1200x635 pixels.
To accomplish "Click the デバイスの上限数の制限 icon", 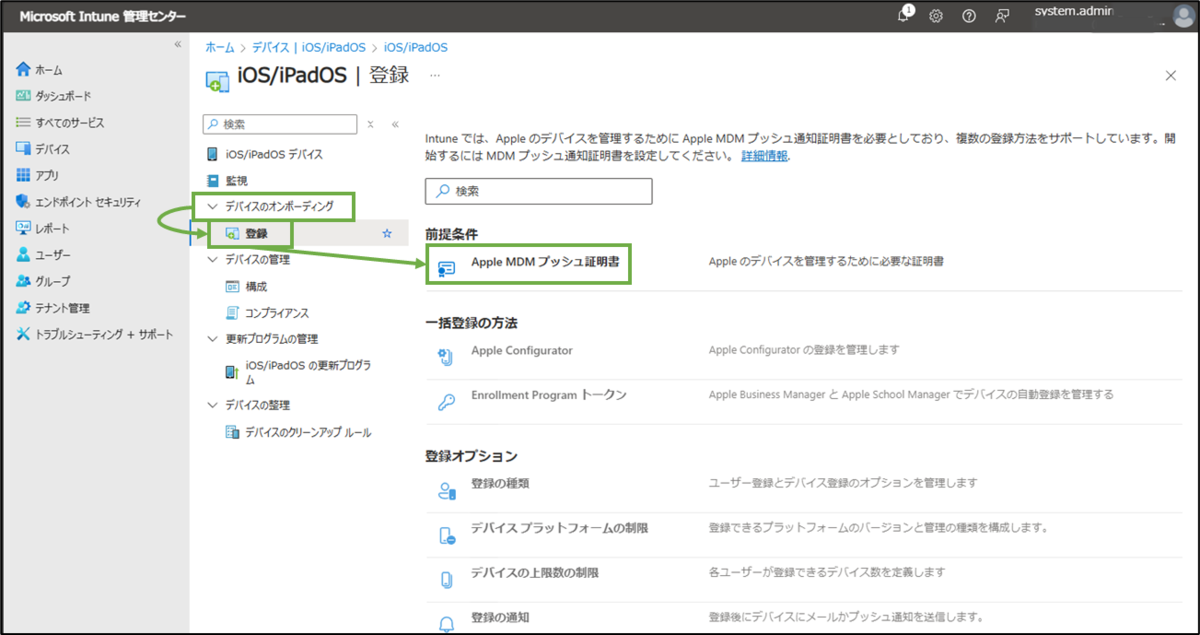I will point(446,580).
